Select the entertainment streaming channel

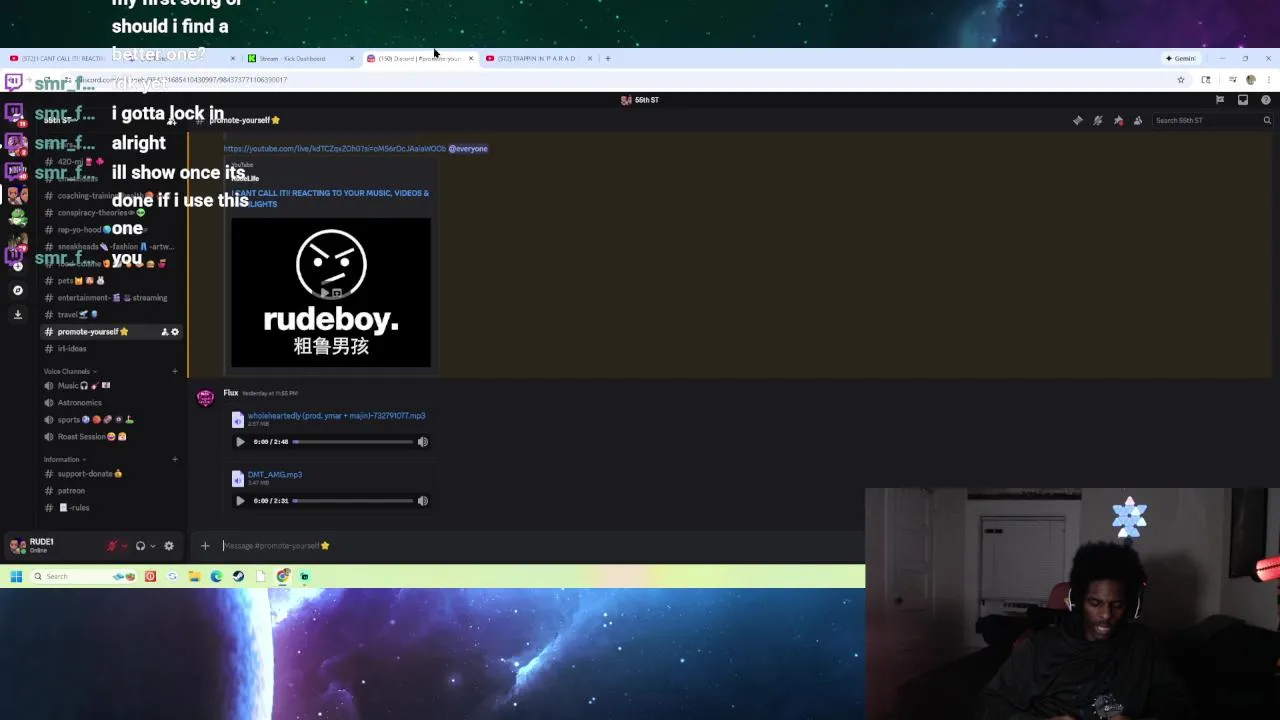pos(110,298)
